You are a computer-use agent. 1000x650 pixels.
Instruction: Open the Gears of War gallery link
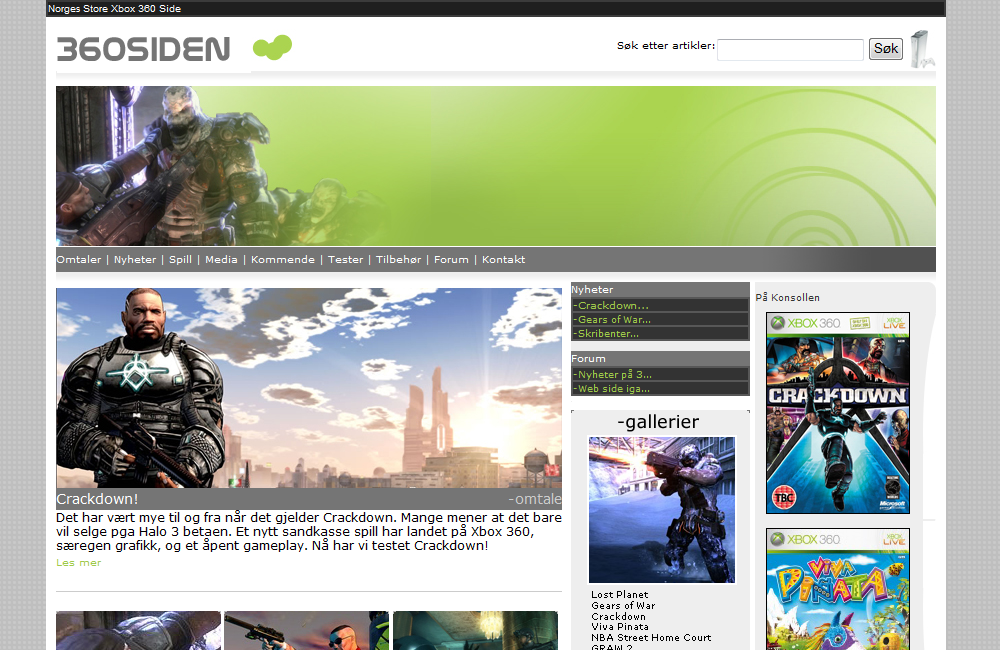623,605
